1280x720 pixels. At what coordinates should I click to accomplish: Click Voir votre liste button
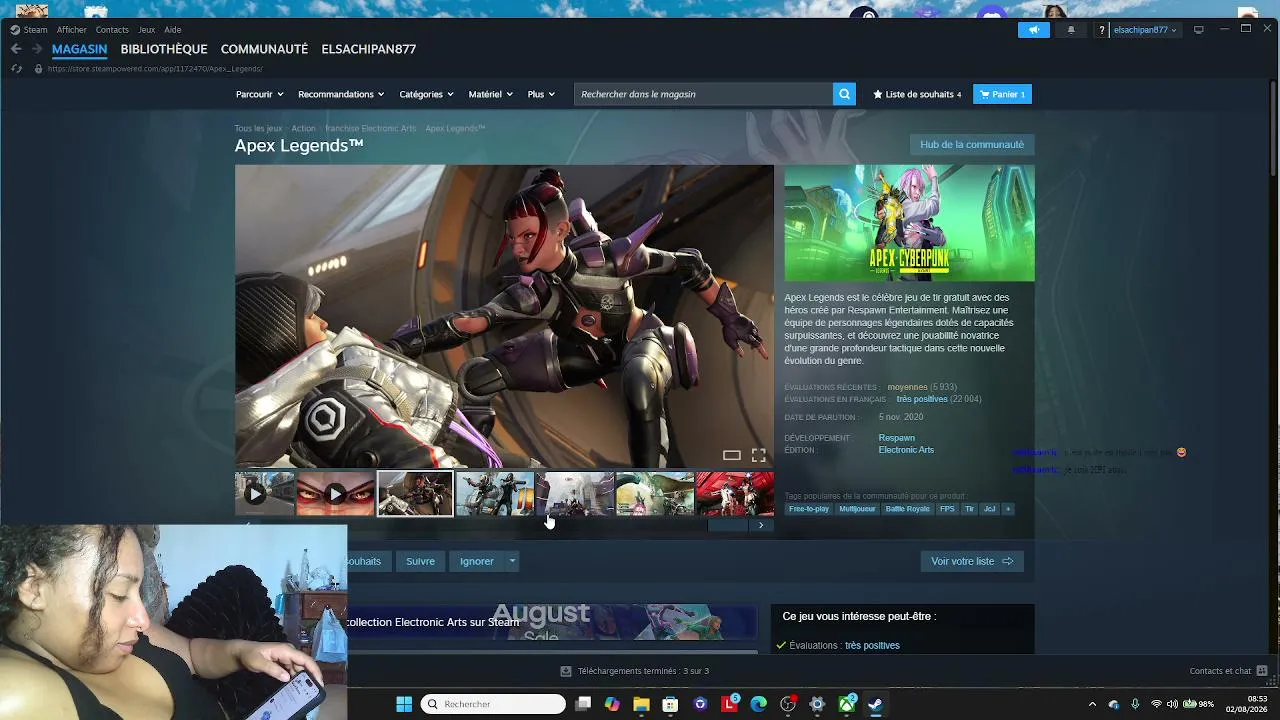(972, 561)
